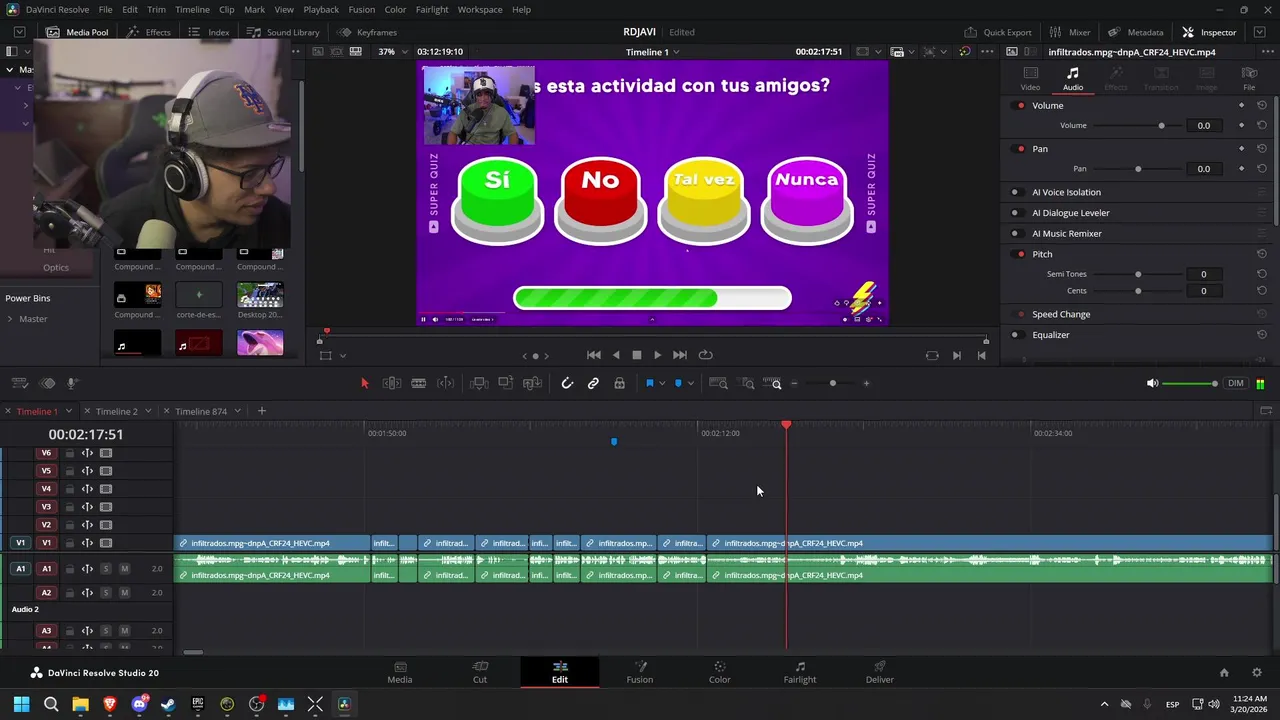
Task: Reset the Pitch section with its reset icon
Action: [x=1262, y=254]
